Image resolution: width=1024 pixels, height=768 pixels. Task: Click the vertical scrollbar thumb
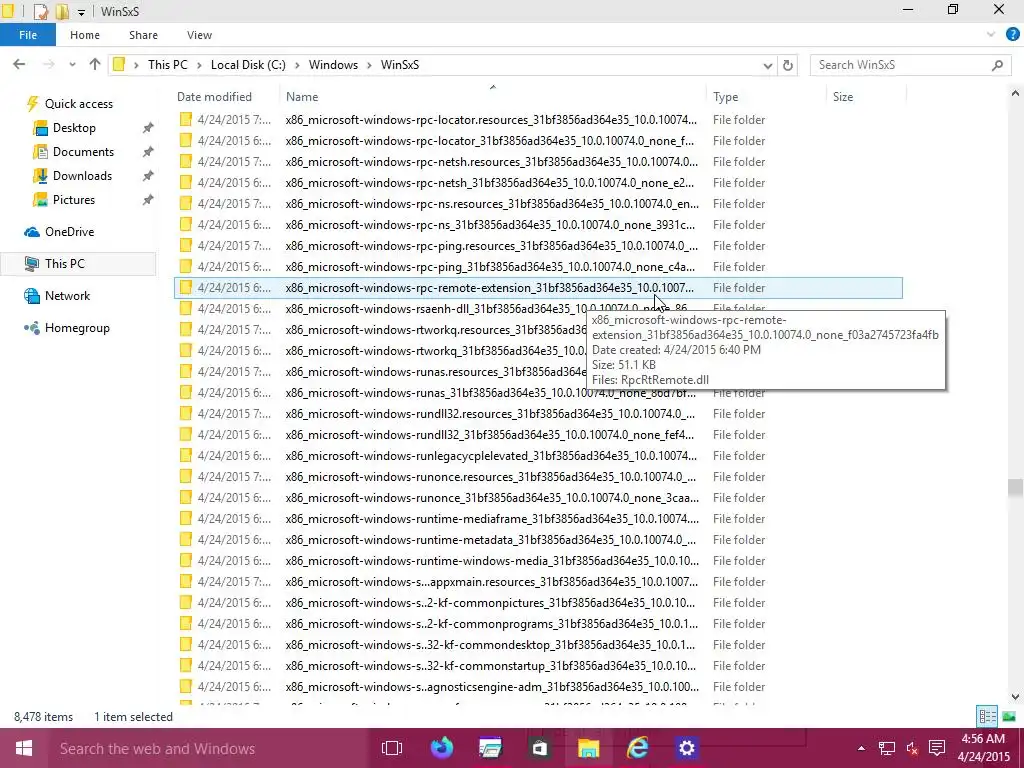pos(1015,487)
